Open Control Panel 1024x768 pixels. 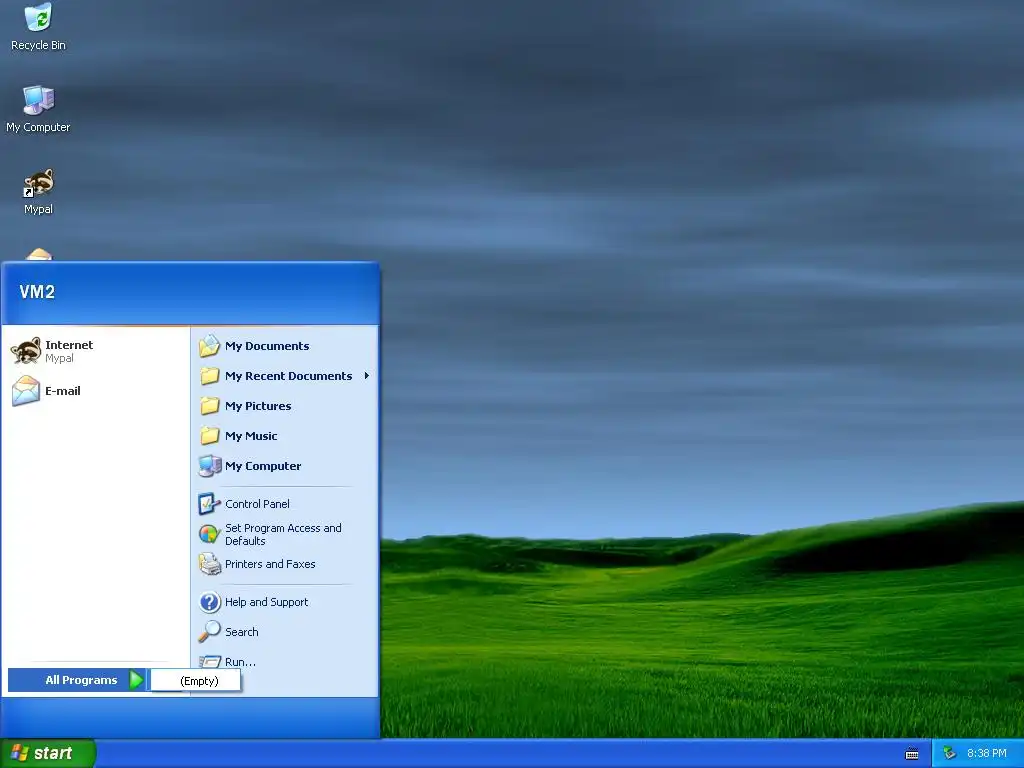click(x=285, y=504)
